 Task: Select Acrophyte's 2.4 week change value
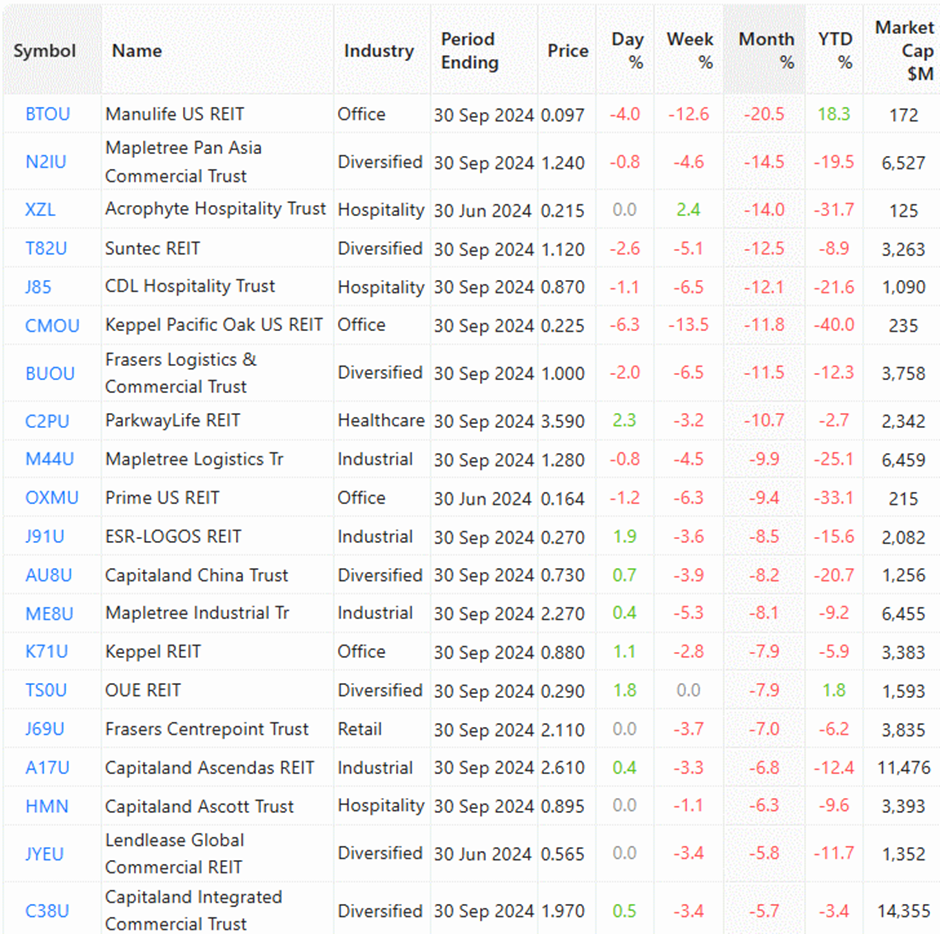pos(688,209)
